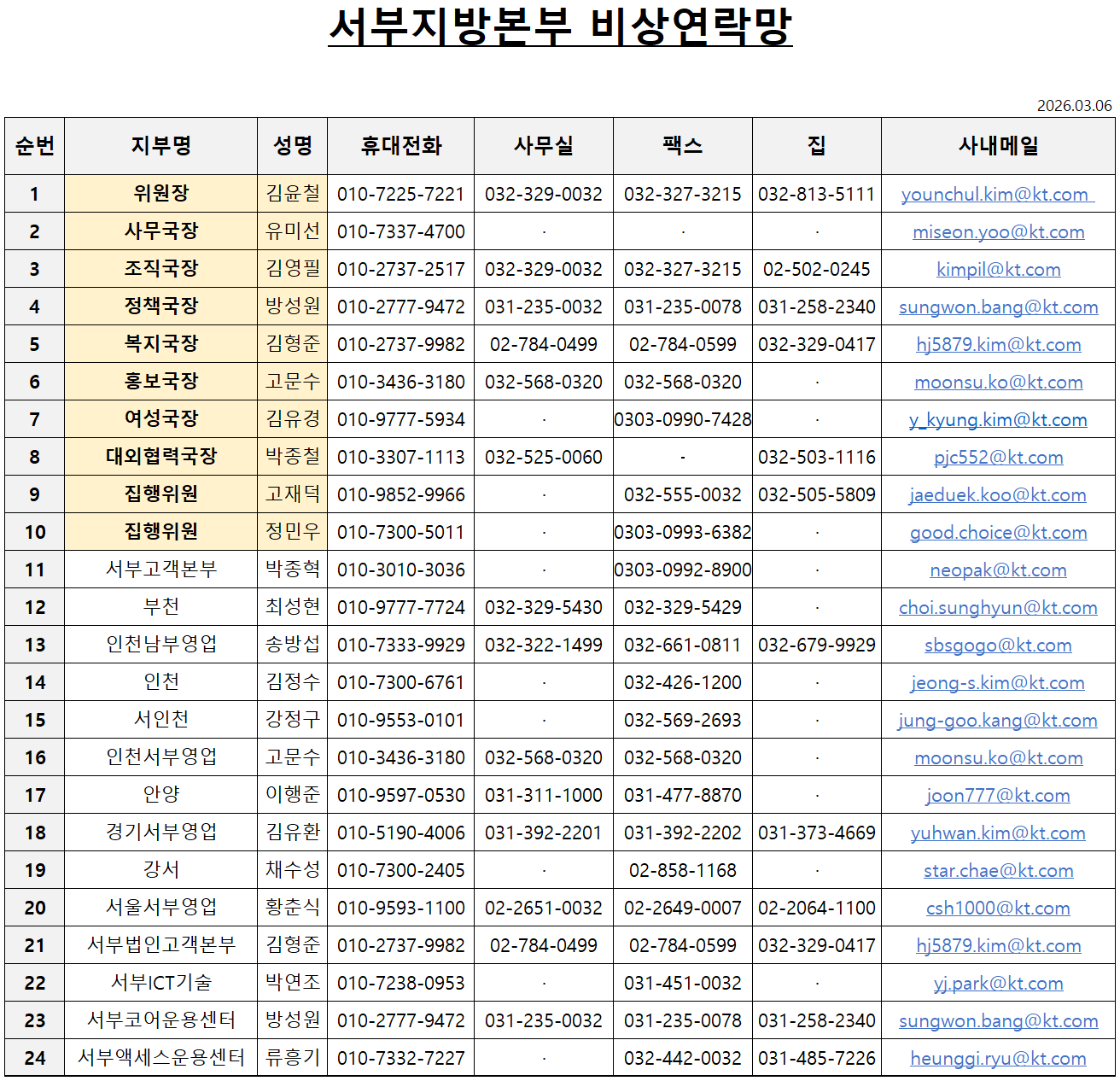The image size is (1120, 1081).
Task: Click the csh1000@kt.com link
Action: 998,909
